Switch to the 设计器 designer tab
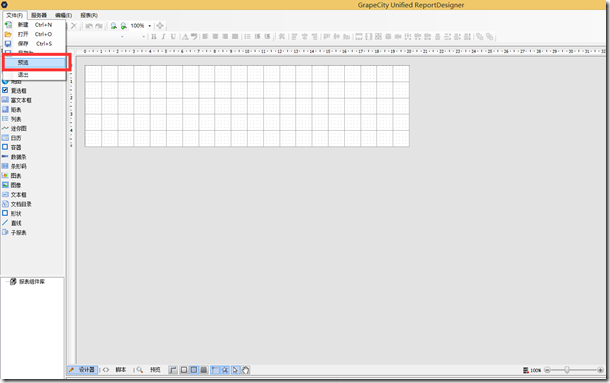610x383 pixels. coord(82,370)
